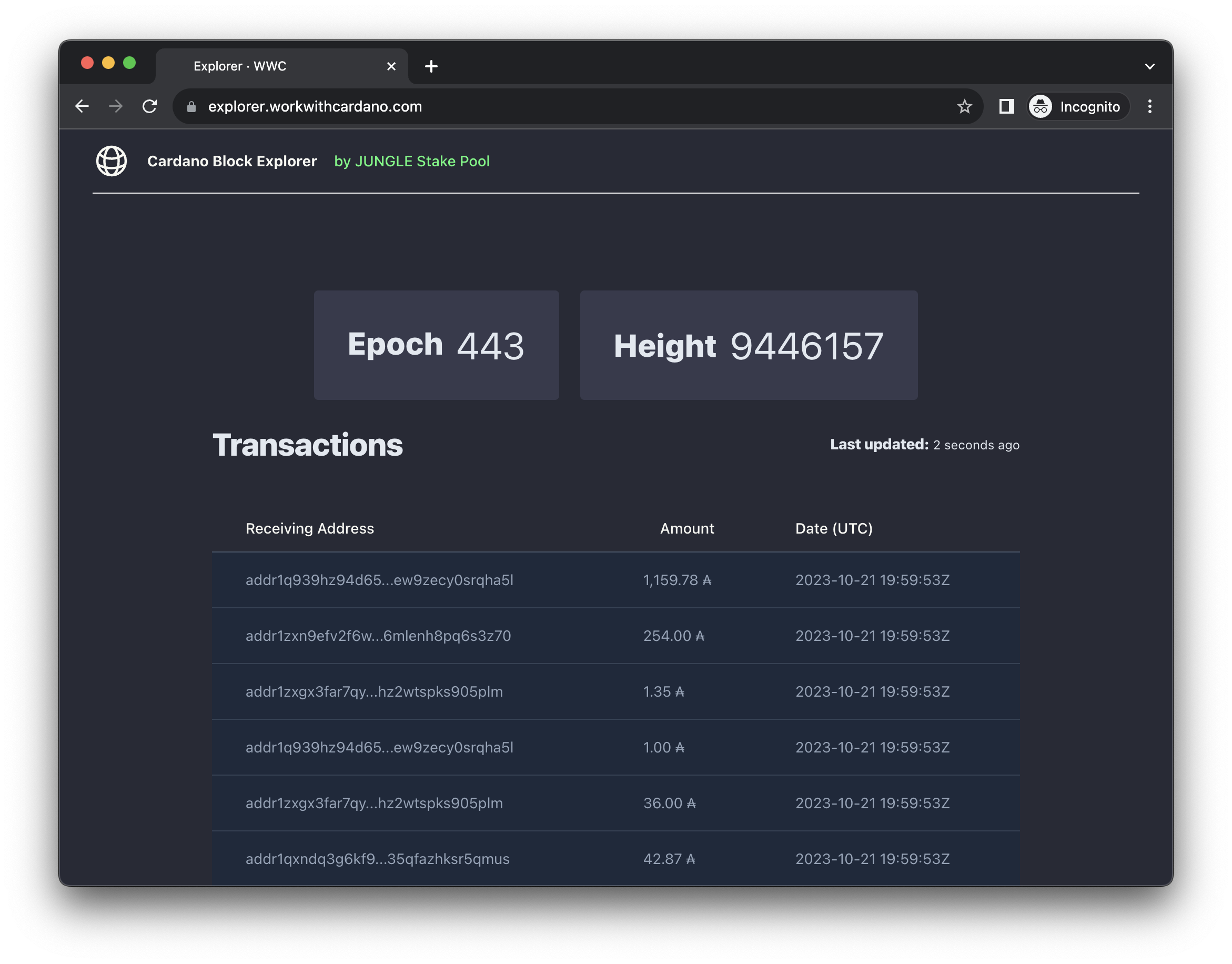Click the 42.87 ADA transaction row
This screenshot has height=964, width=1232.
(x=615, y=858)
